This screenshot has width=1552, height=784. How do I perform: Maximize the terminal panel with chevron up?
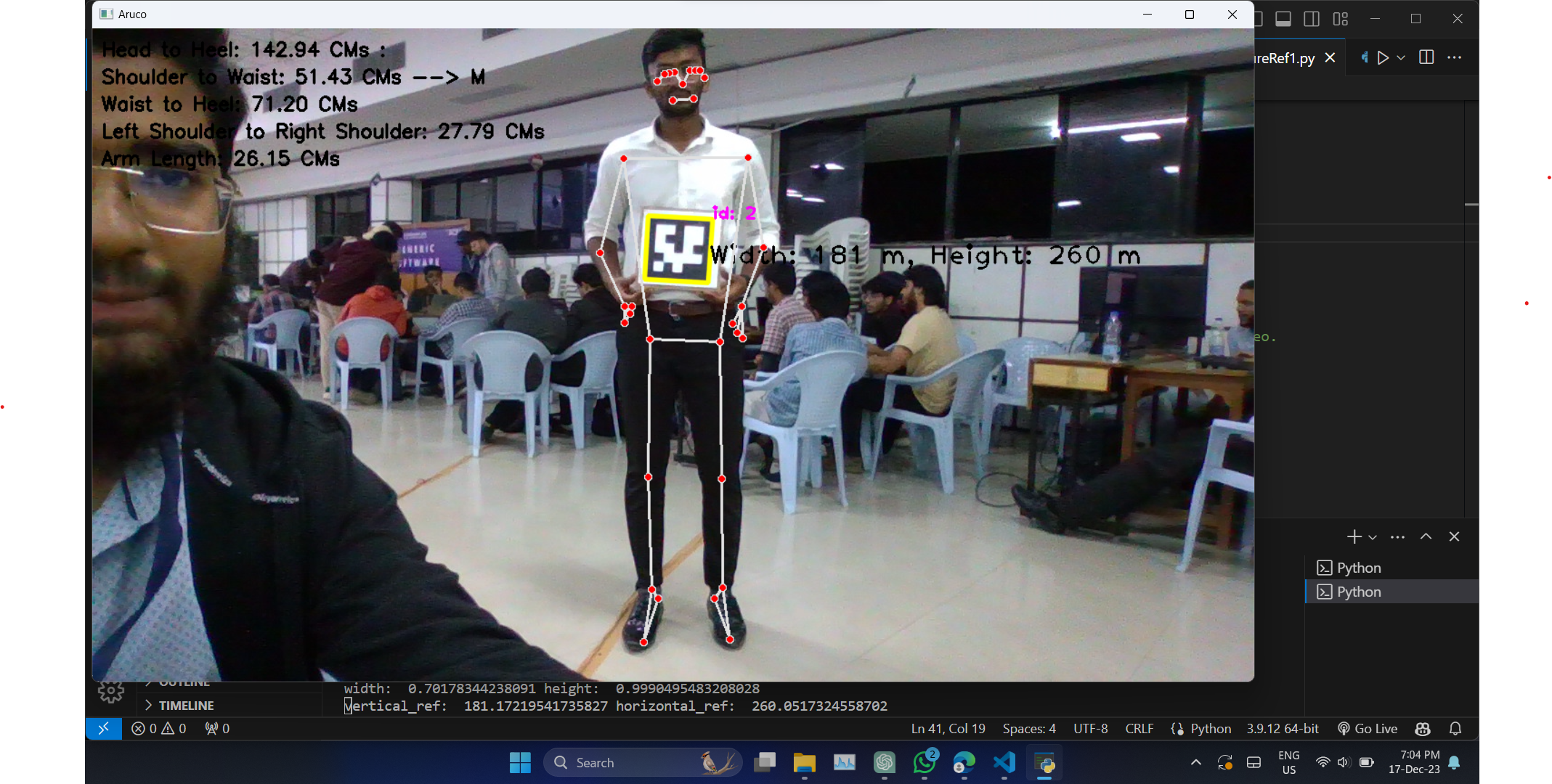(x=1426, y=536)
